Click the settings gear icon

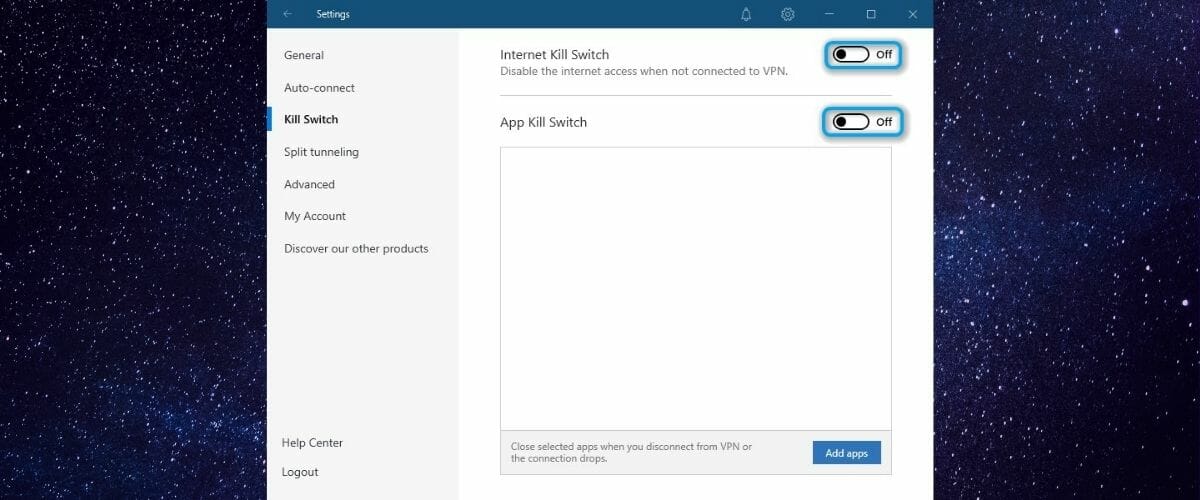[788, 14]
